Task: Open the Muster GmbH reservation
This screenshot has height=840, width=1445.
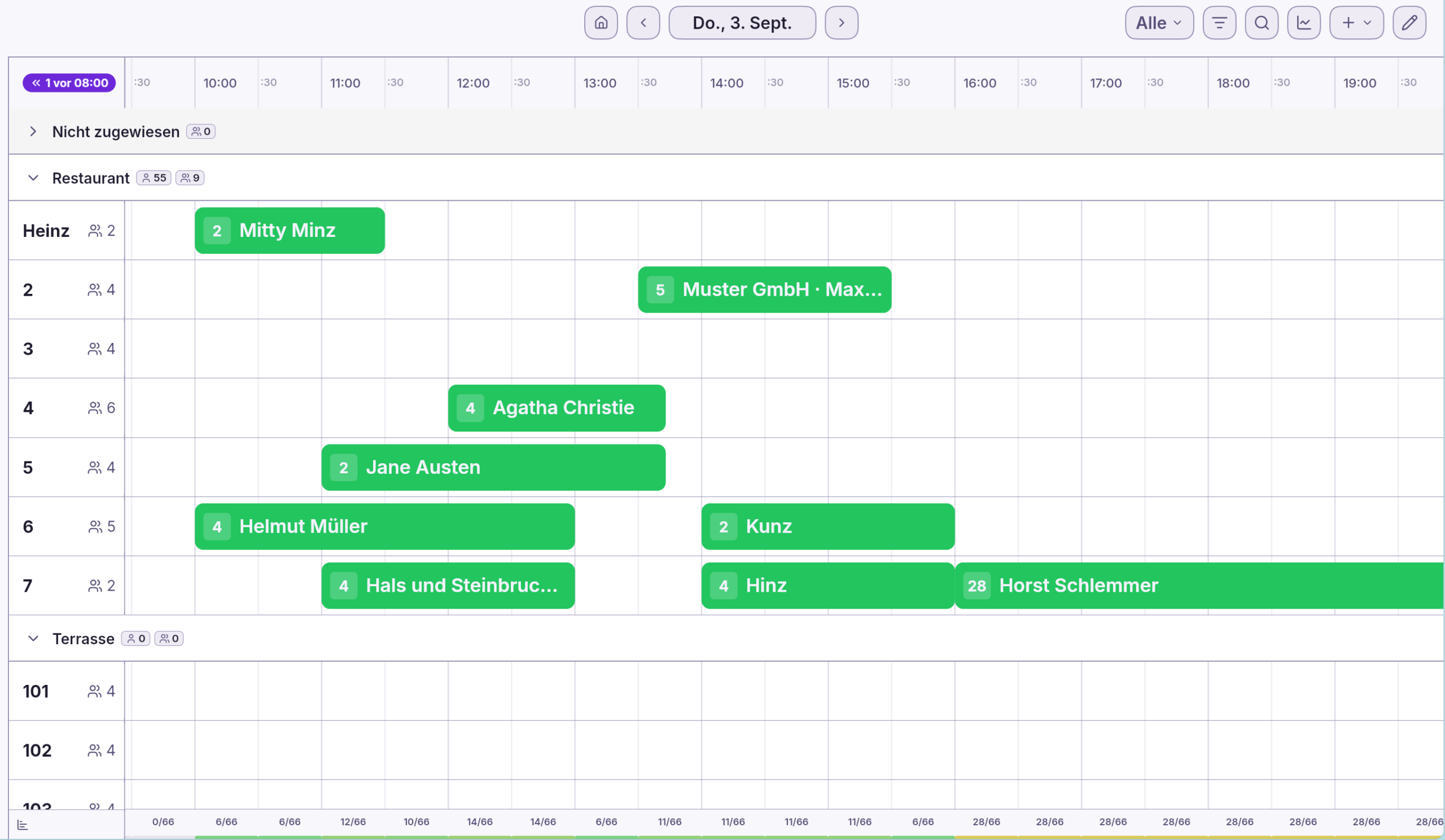Action: (x=764, y=289)
